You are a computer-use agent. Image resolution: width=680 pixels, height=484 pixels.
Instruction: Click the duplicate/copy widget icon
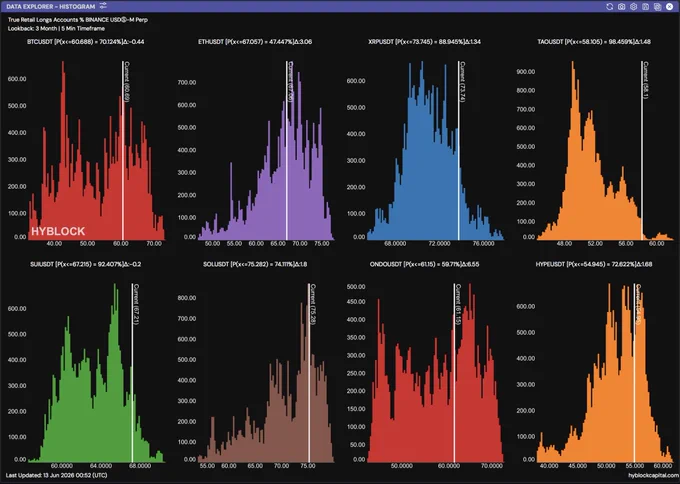(657, 7)
